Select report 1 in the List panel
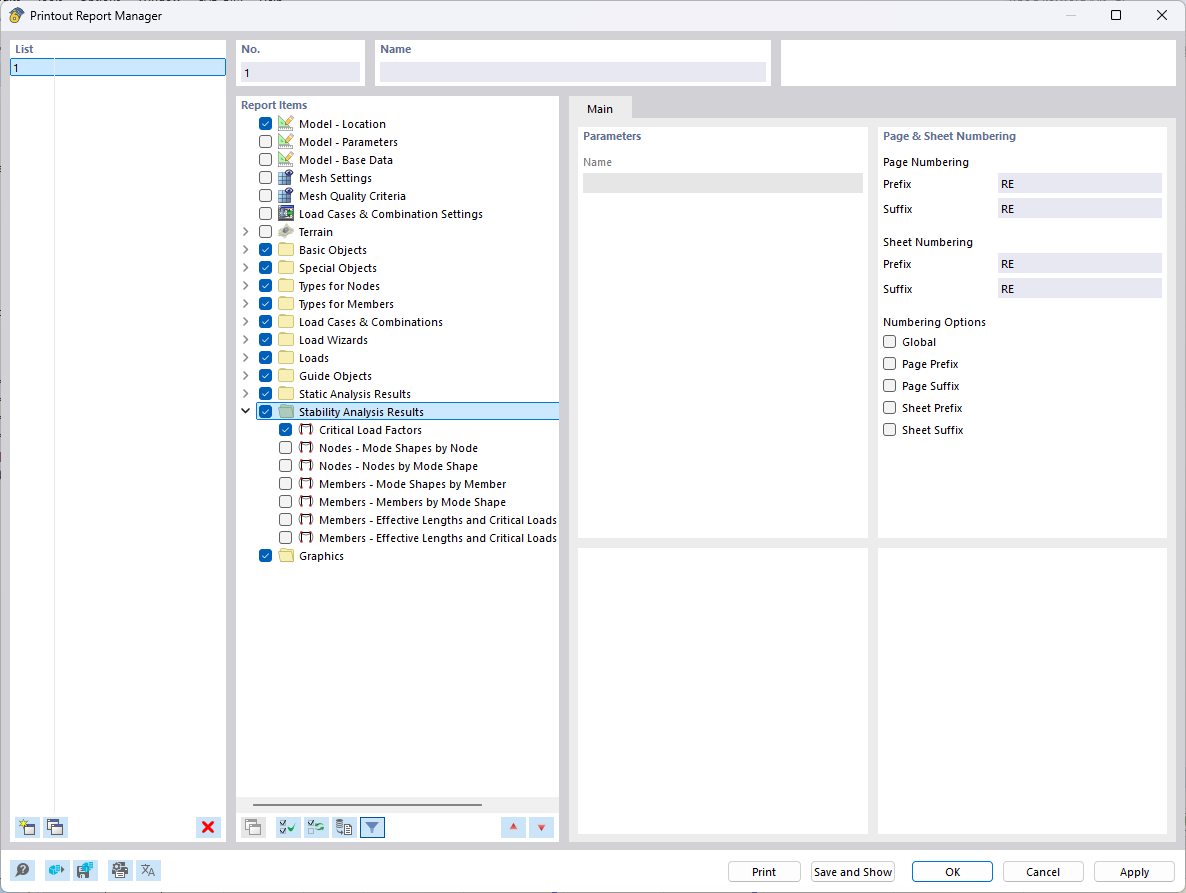 (x=117, y=67)
